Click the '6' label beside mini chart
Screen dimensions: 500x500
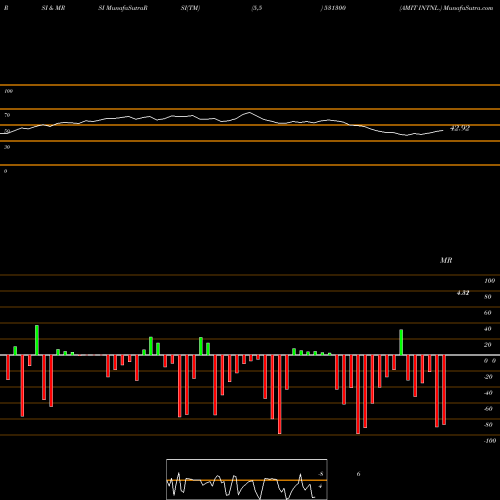[358, 474]
